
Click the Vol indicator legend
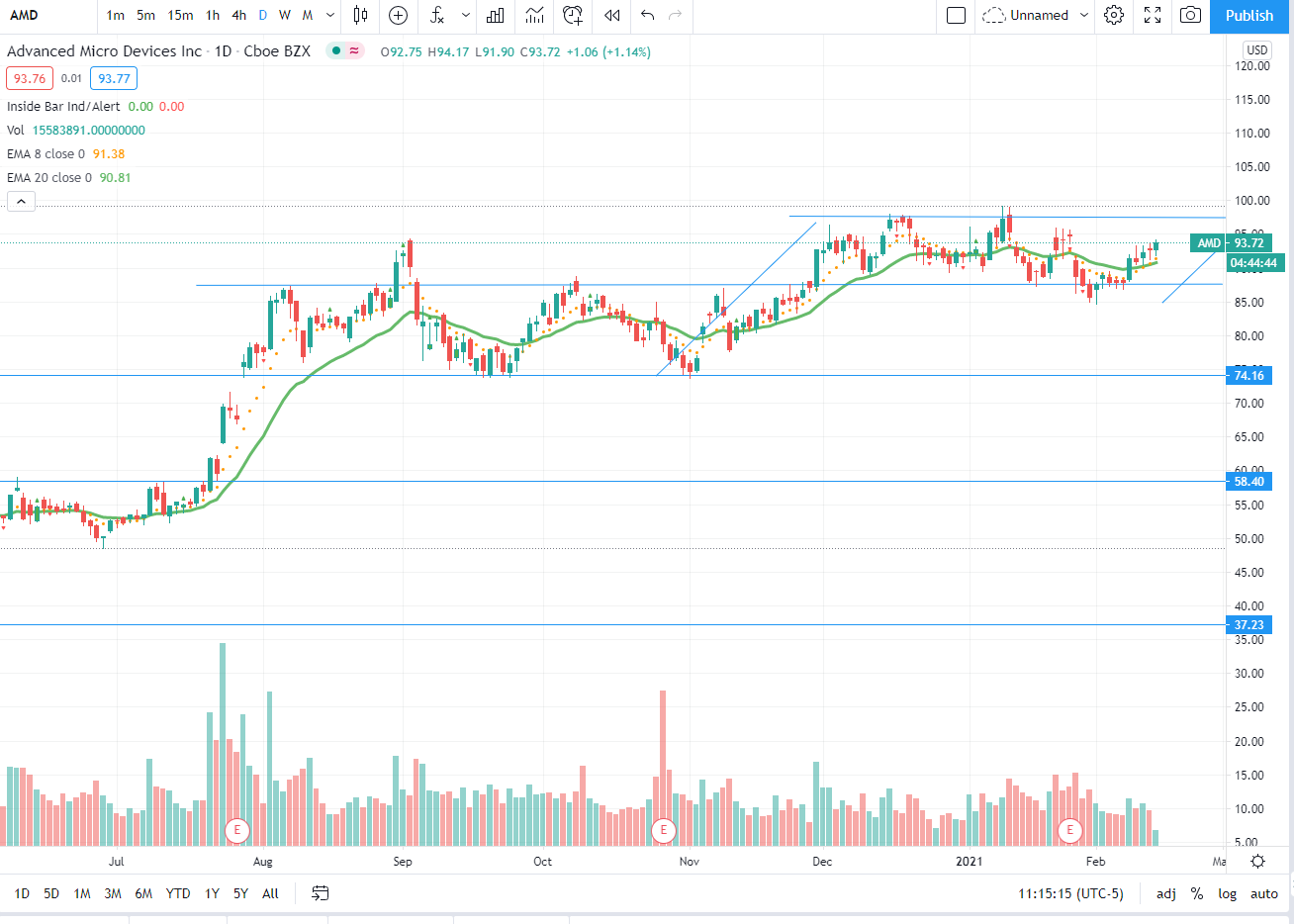tap(16, 130)
